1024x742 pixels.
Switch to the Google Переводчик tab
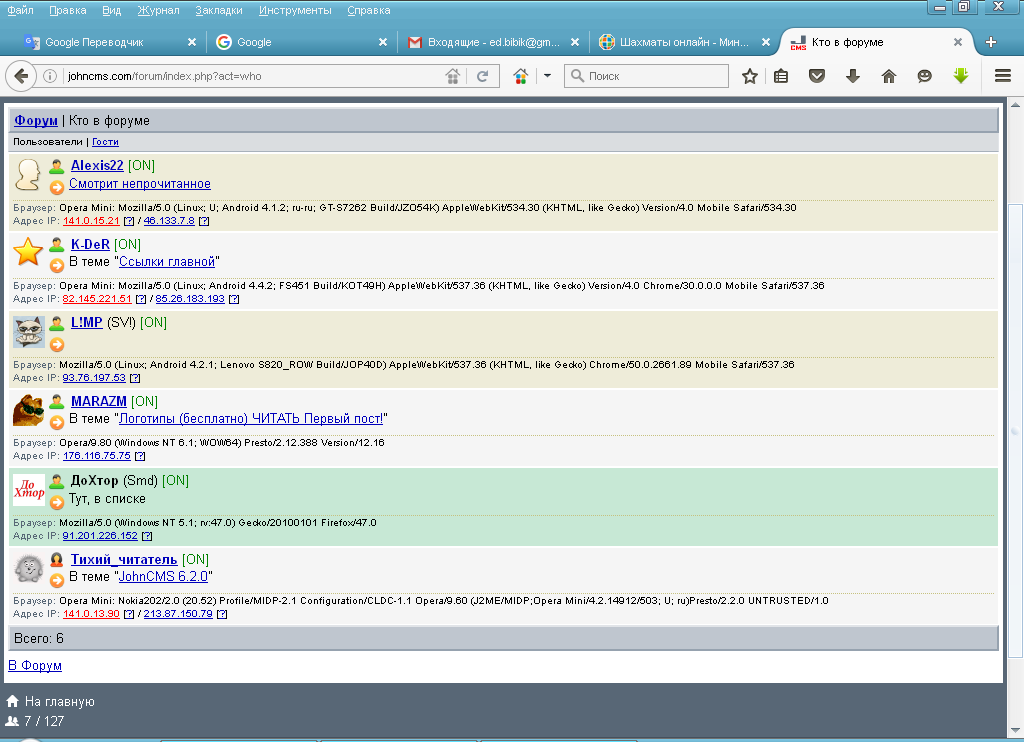coord(94,42)
